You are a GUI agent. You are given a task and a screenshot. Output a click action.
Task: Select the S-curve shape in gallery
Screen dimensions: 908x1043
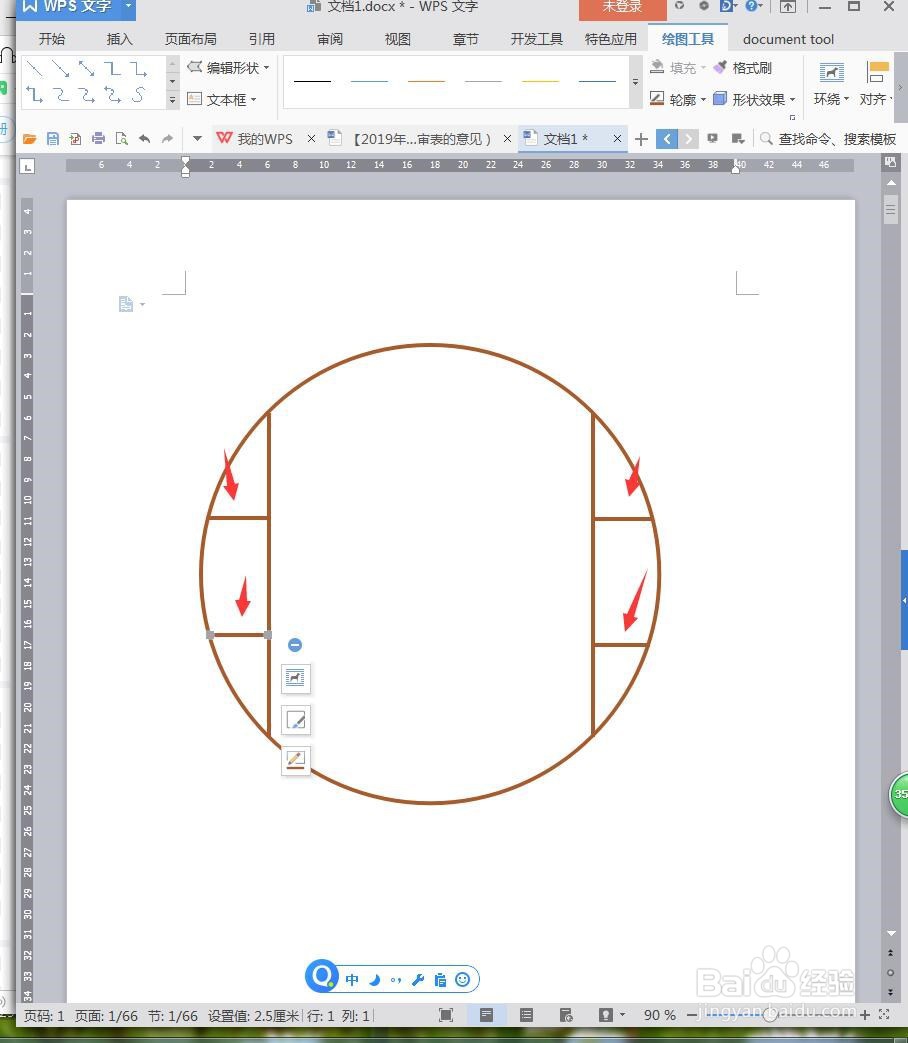pyautogui.click(x=138, y=94)
